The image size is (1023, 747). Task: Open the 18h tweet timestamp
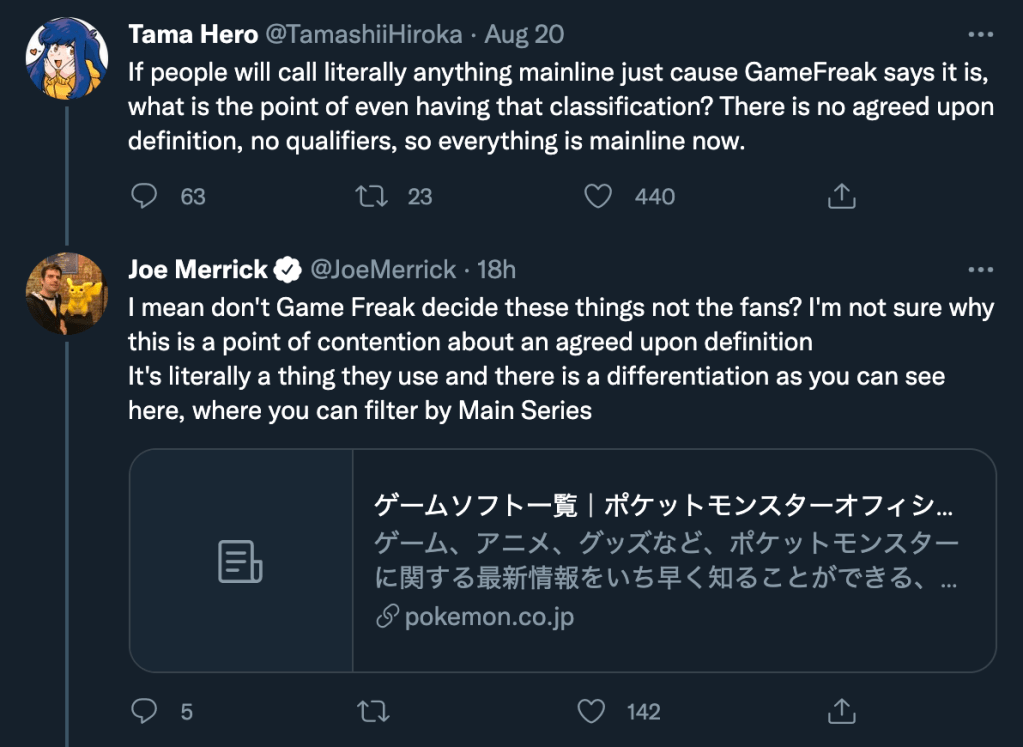point(497,270)
